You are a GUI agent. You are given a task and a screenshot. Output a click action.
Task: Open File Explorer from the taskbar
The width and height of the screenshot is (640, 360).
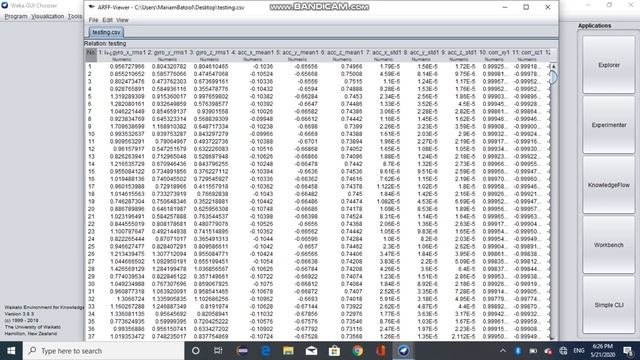288,351
